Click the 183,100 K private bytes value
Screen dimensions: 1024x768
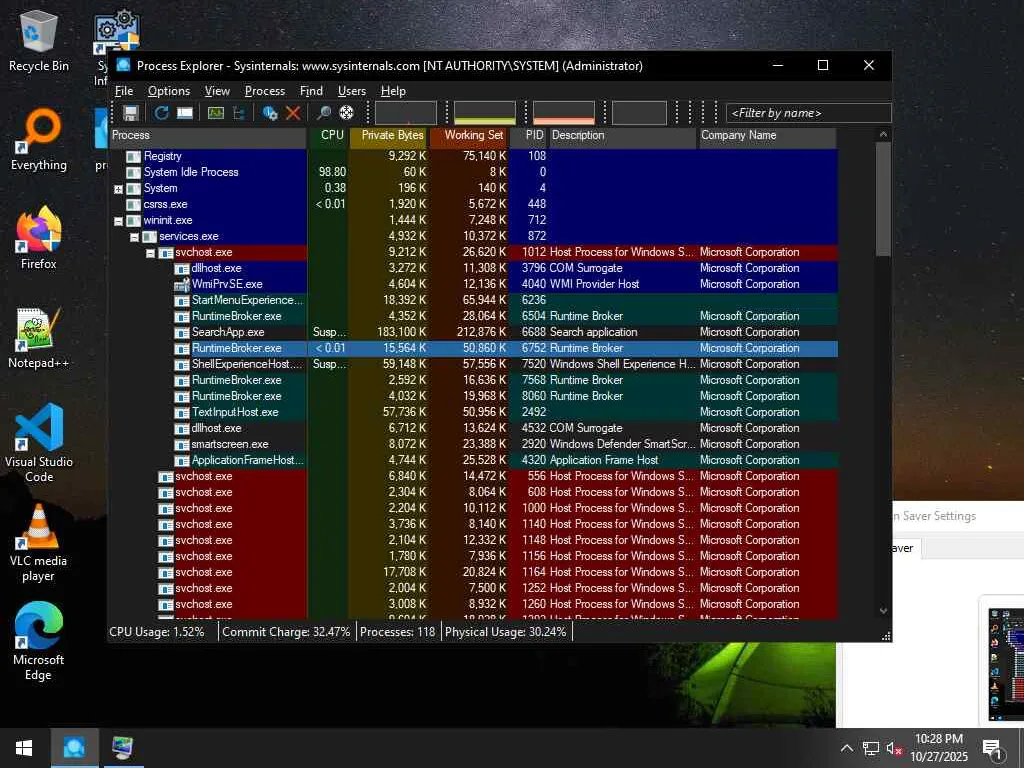coord(402,332)
